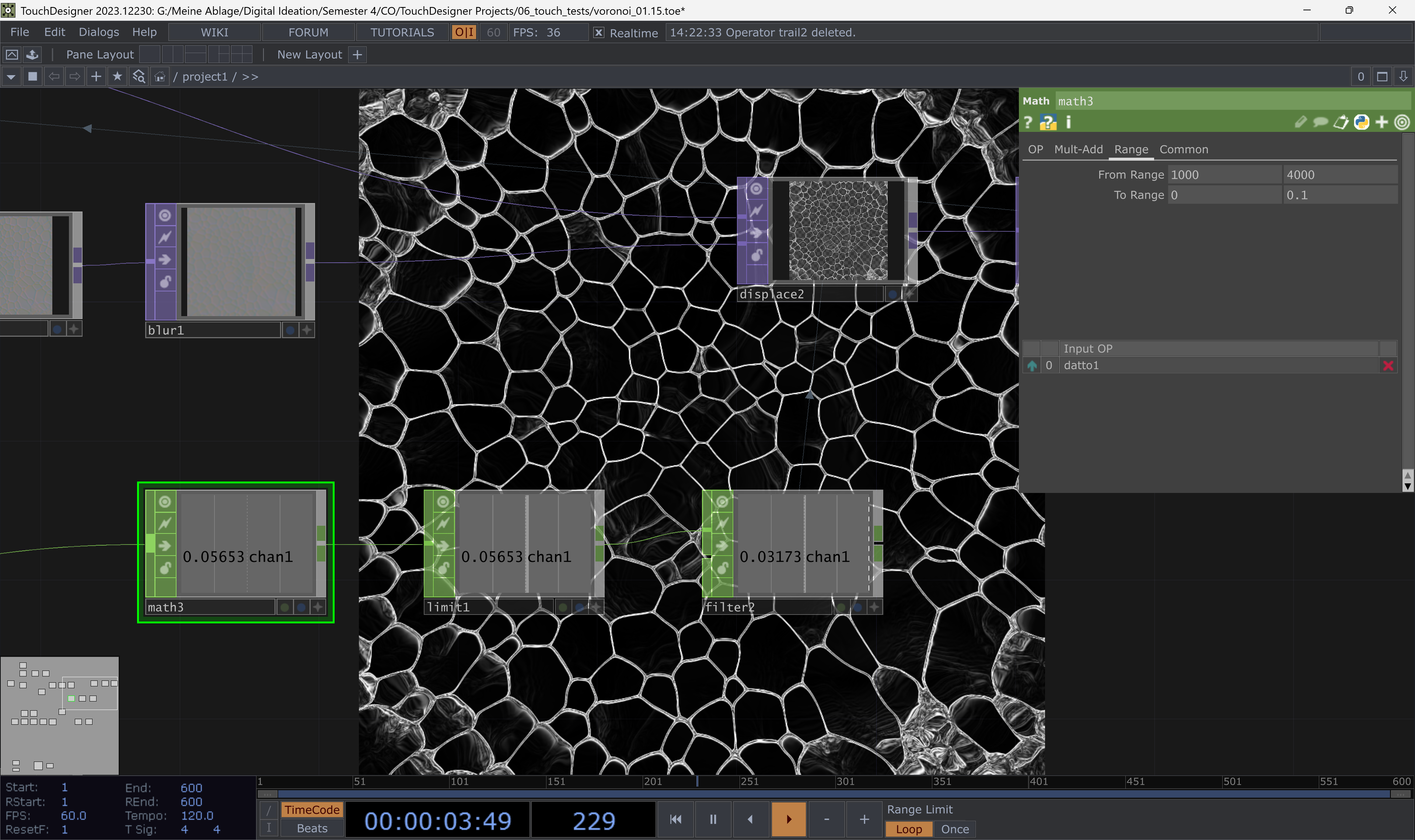
Task: Select top-bottom split pane layout
Action: pos(195,54)
